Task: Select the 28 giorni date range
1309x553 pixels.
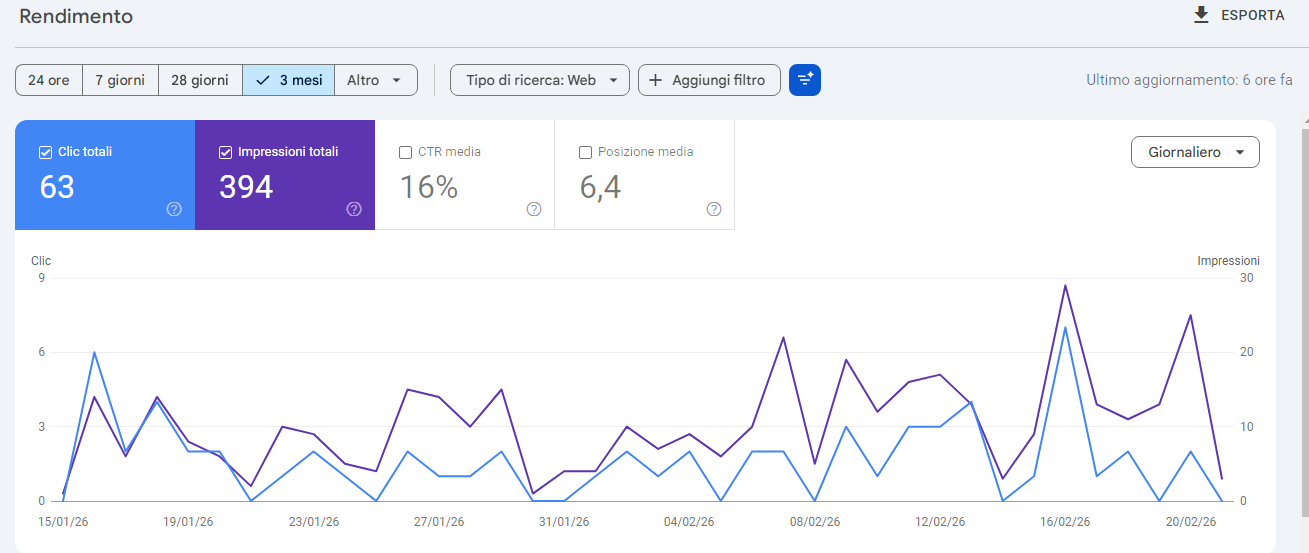Action: [200, 80]
